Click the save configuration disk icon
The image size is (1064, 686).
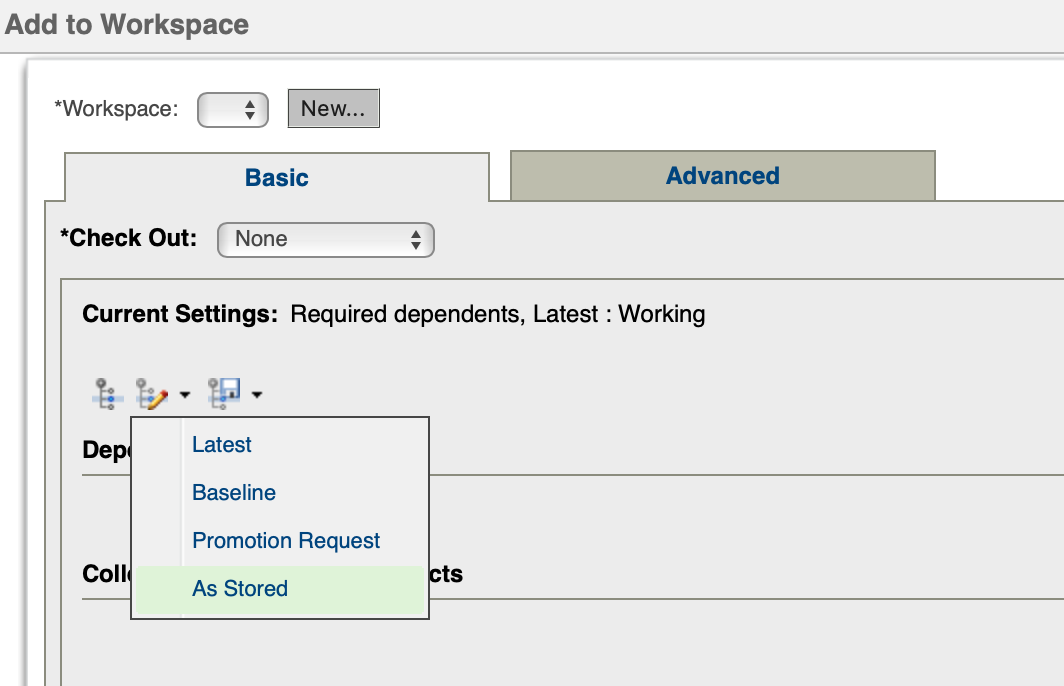pyautogui.click(x=222, y=394)
